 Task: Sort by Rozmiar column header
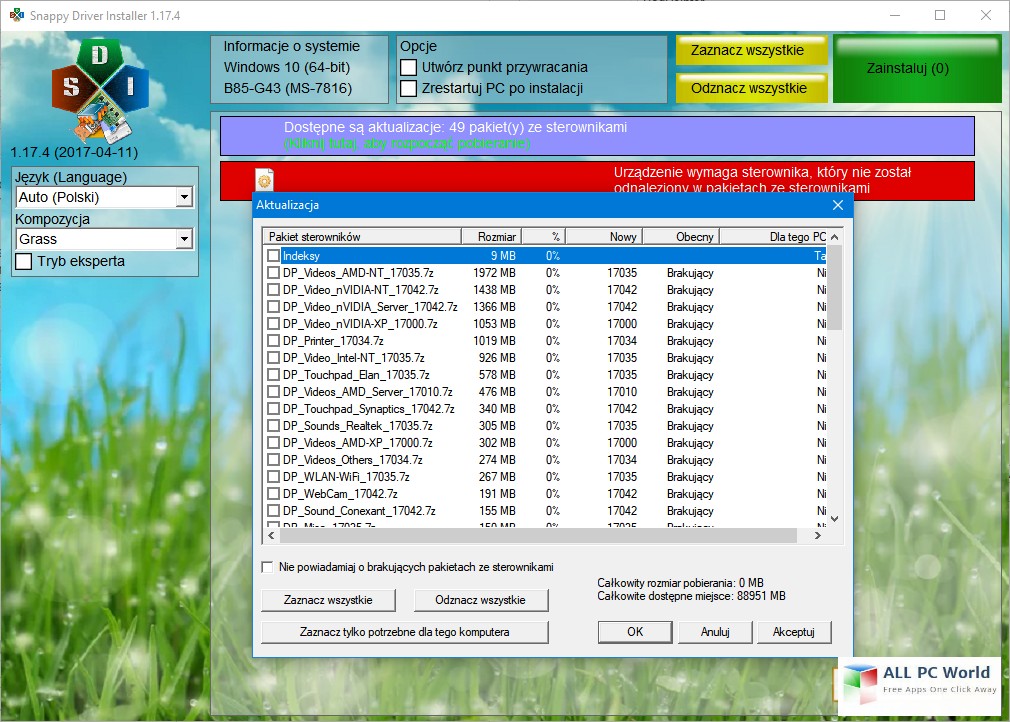[x=491, y=236]
